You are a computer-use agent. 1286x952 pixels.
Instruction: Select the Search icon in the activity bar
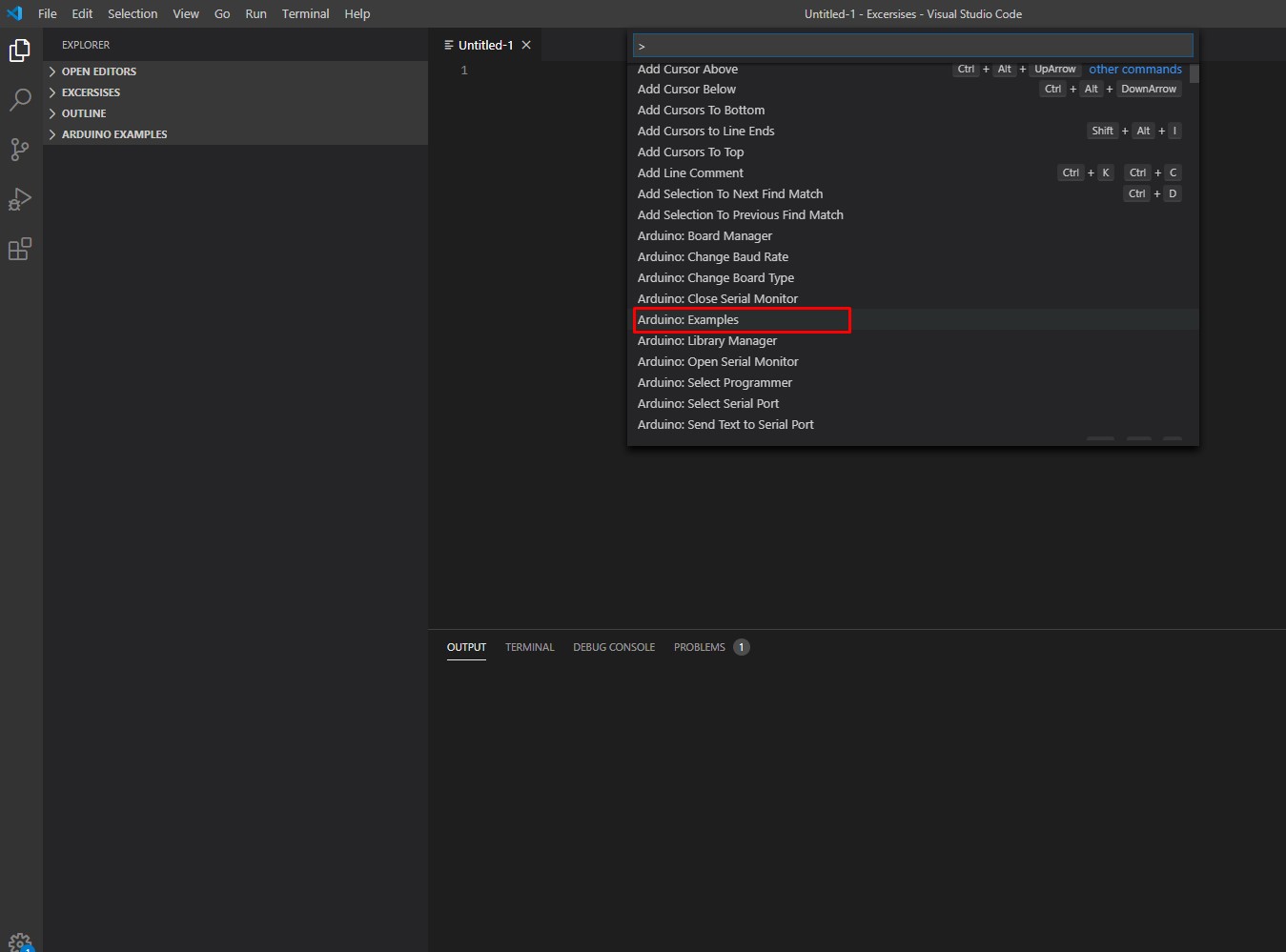pyautogui.click(x=20, y=99)
